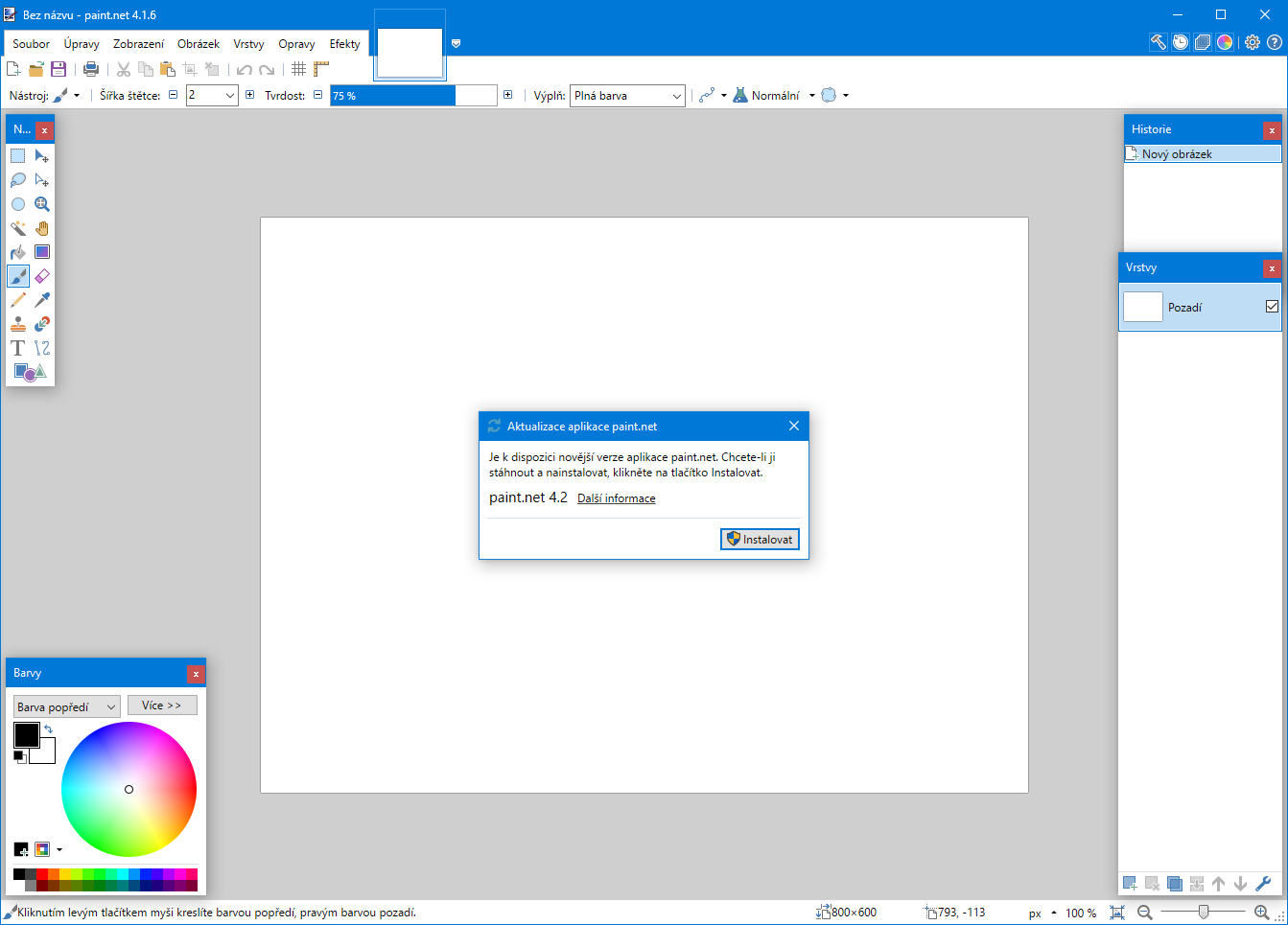Click the Open file folder icon

[36, 69]
